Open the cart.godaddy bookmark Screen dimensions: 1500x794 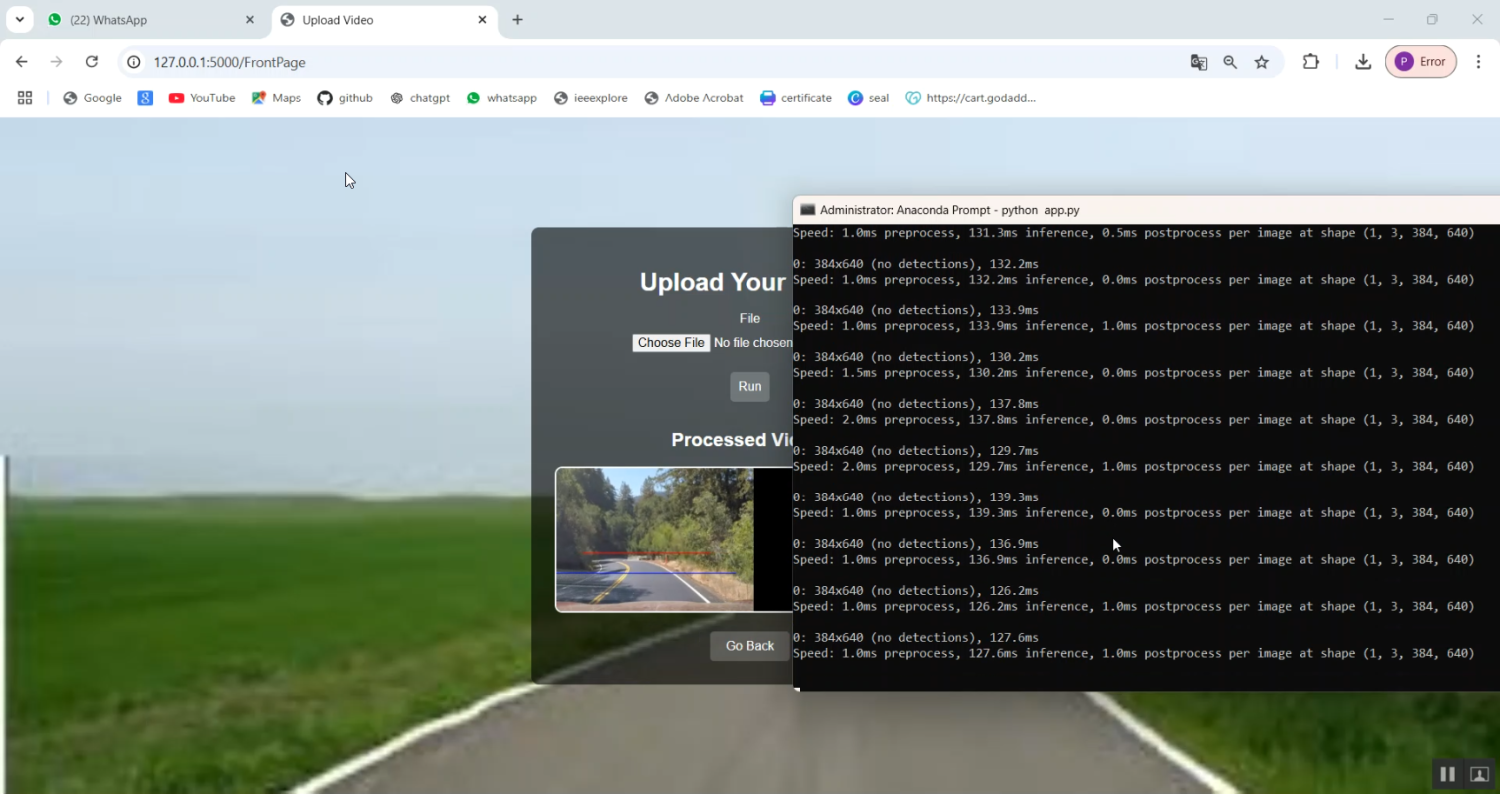971,98
